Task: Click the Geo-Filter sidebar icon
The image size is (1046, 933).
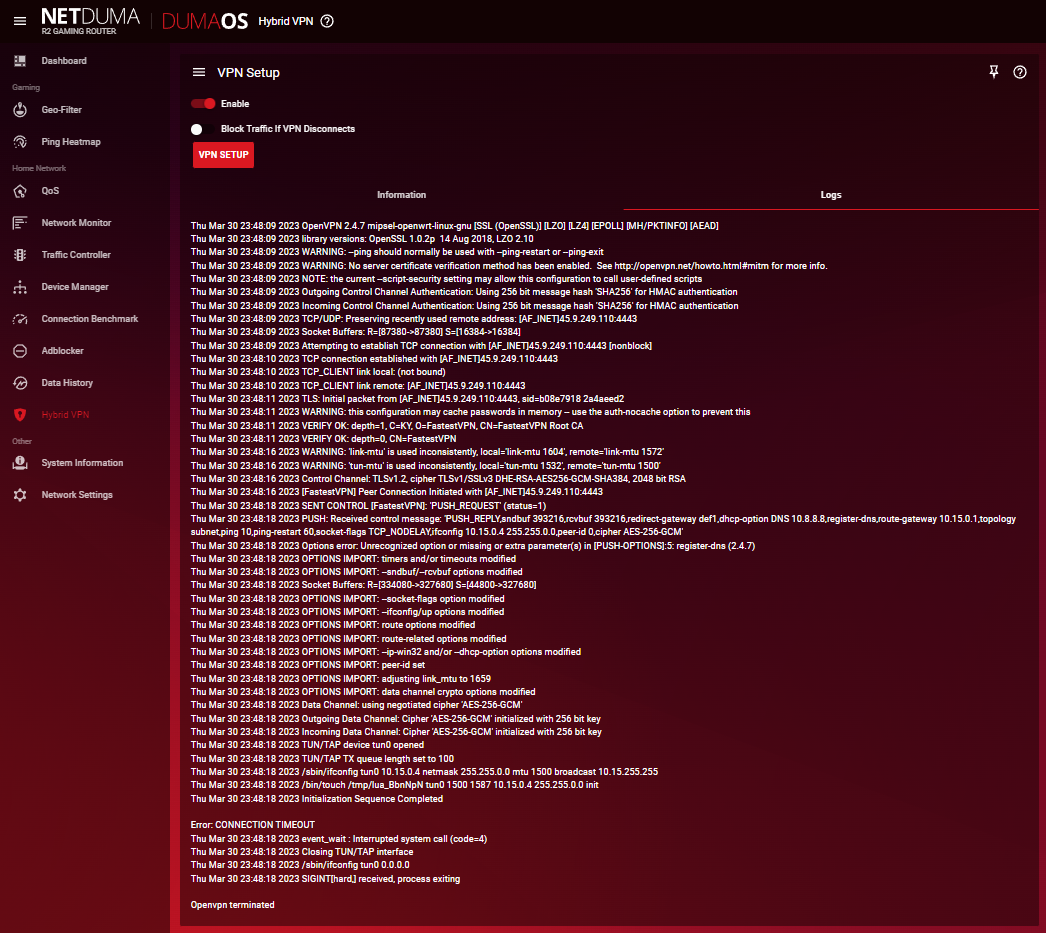Action: 20,110
